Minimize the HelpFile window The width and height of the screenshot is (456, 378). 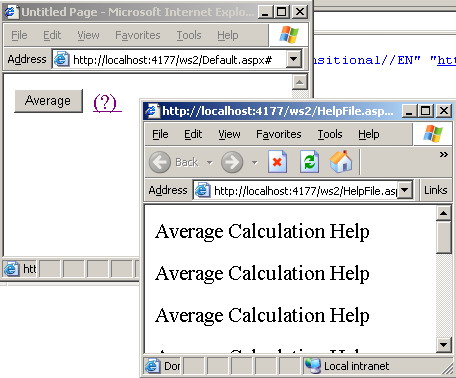click(x=409, y=111)
